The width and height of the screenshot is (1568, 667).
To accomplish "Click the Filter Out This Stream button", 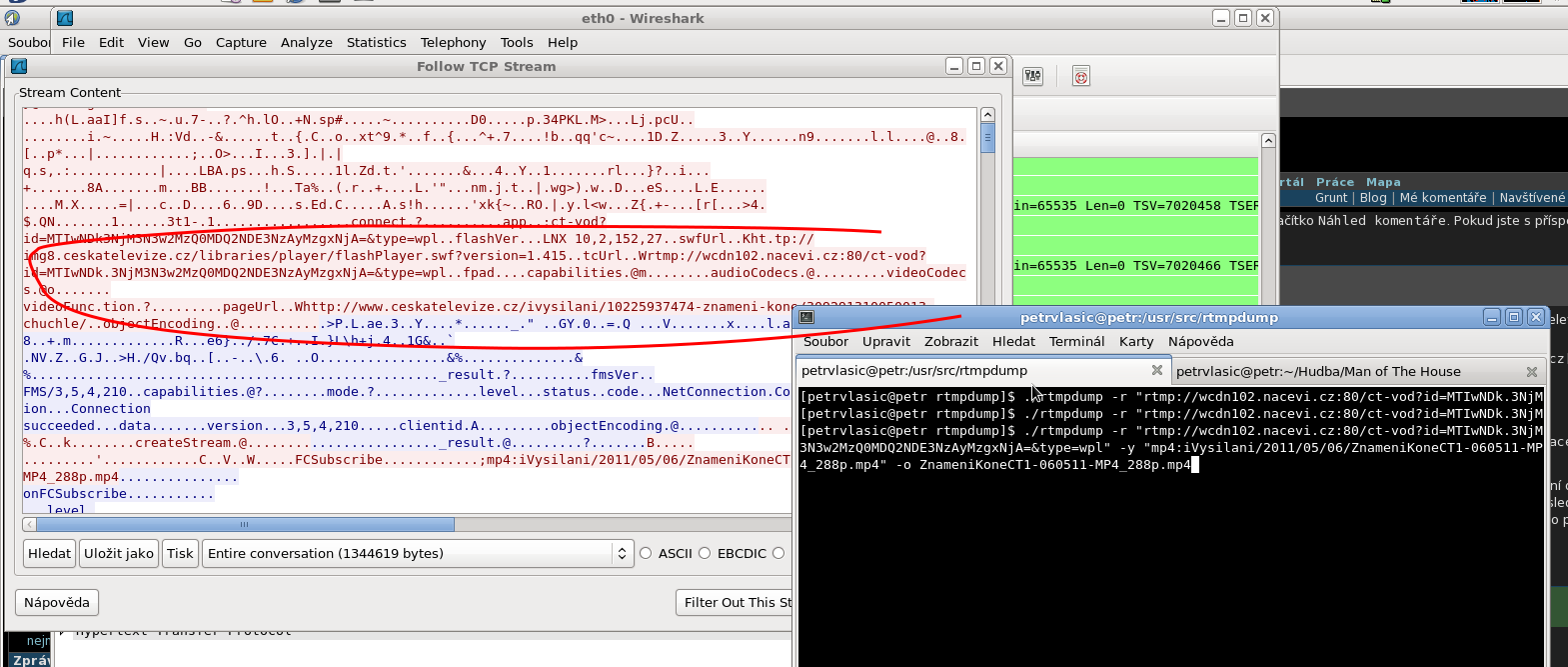I will coord(735,602).
